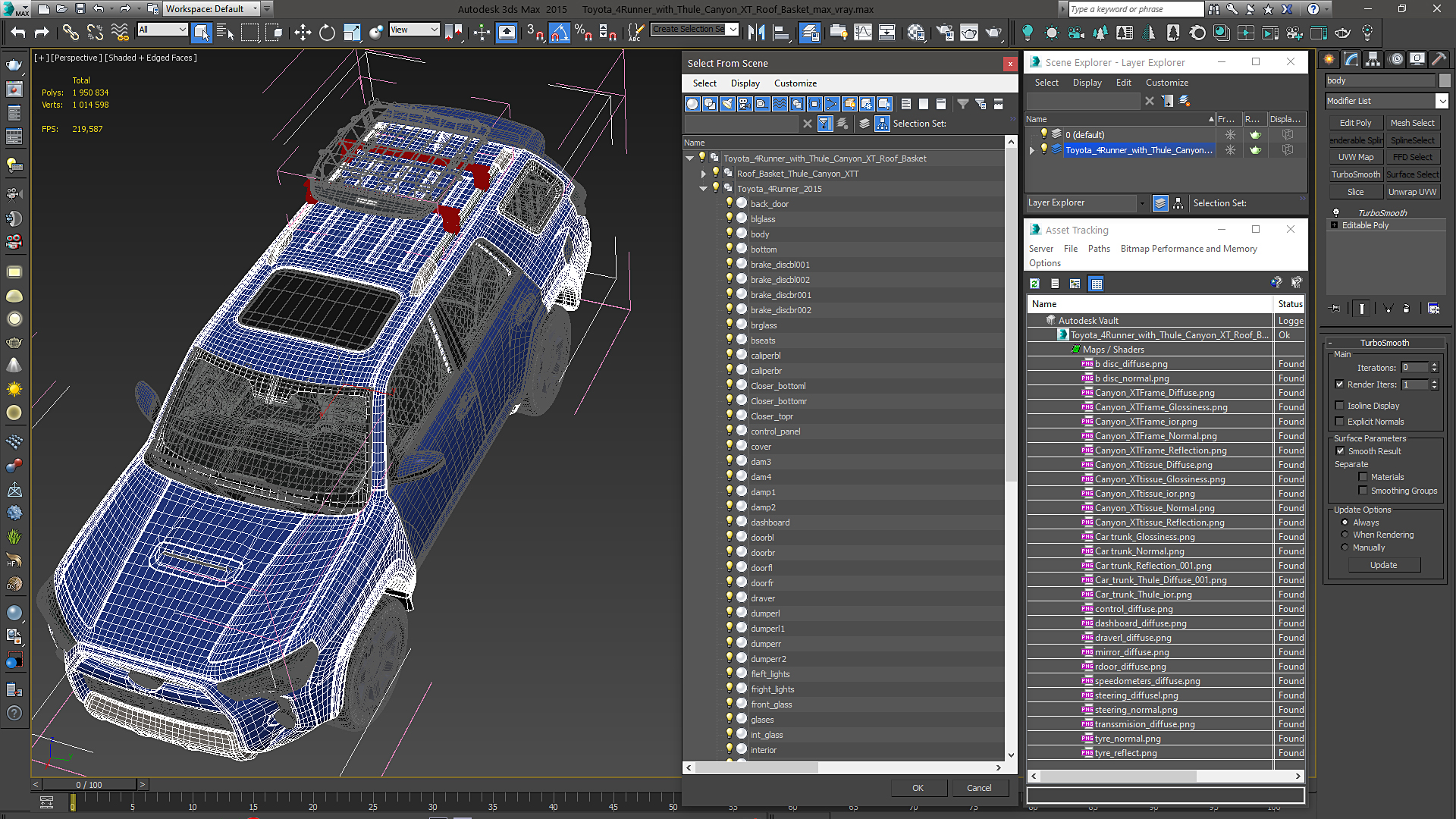1456x819 pixels.
Task: Toggle the Percent Snap icon
Action: click(x=583, y=32)
